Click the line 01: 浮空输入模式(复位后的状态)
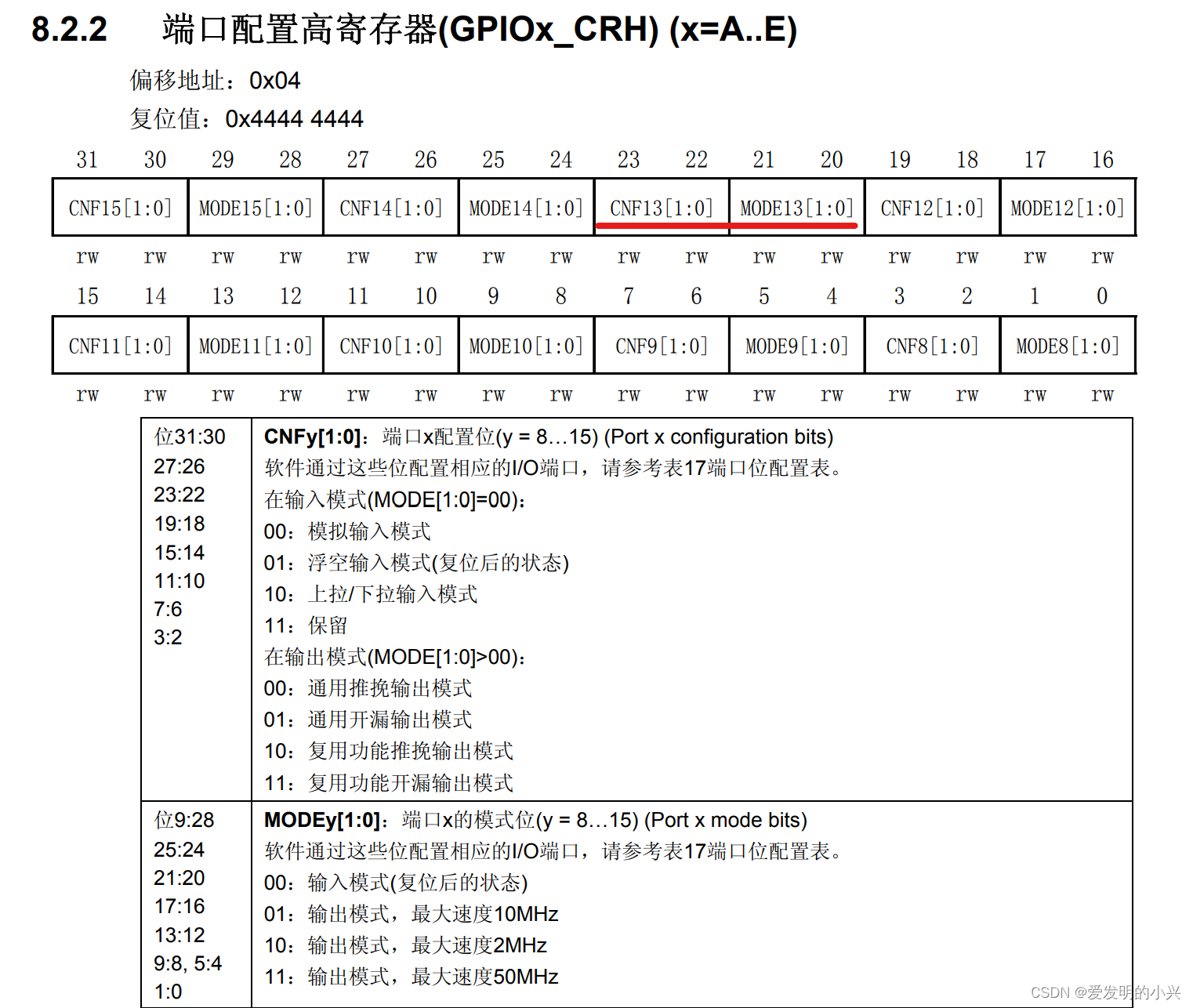 [416, 563]
